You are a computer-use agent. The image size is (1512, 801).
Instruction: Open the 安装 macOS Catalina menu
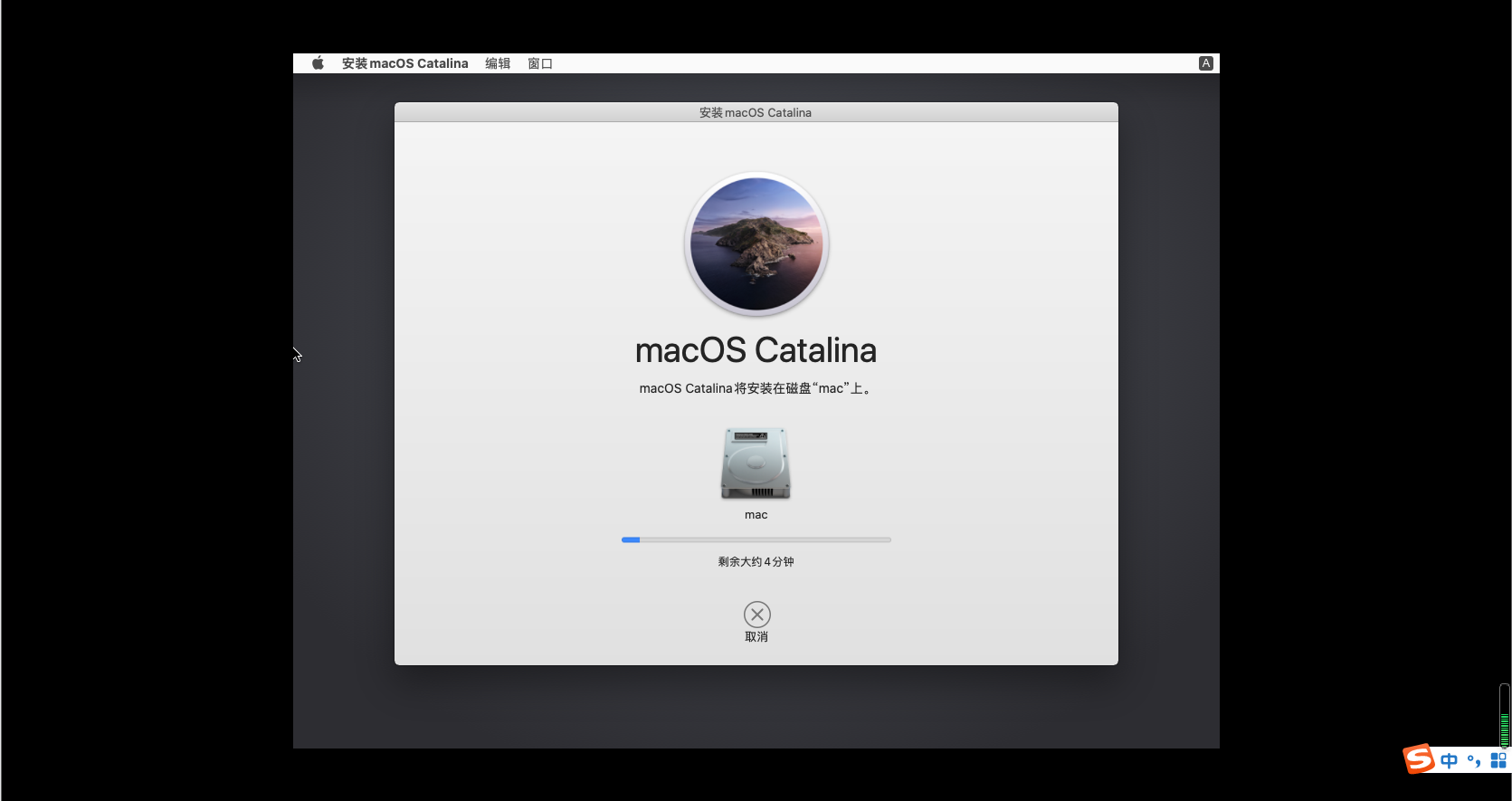tap(404, 63)
